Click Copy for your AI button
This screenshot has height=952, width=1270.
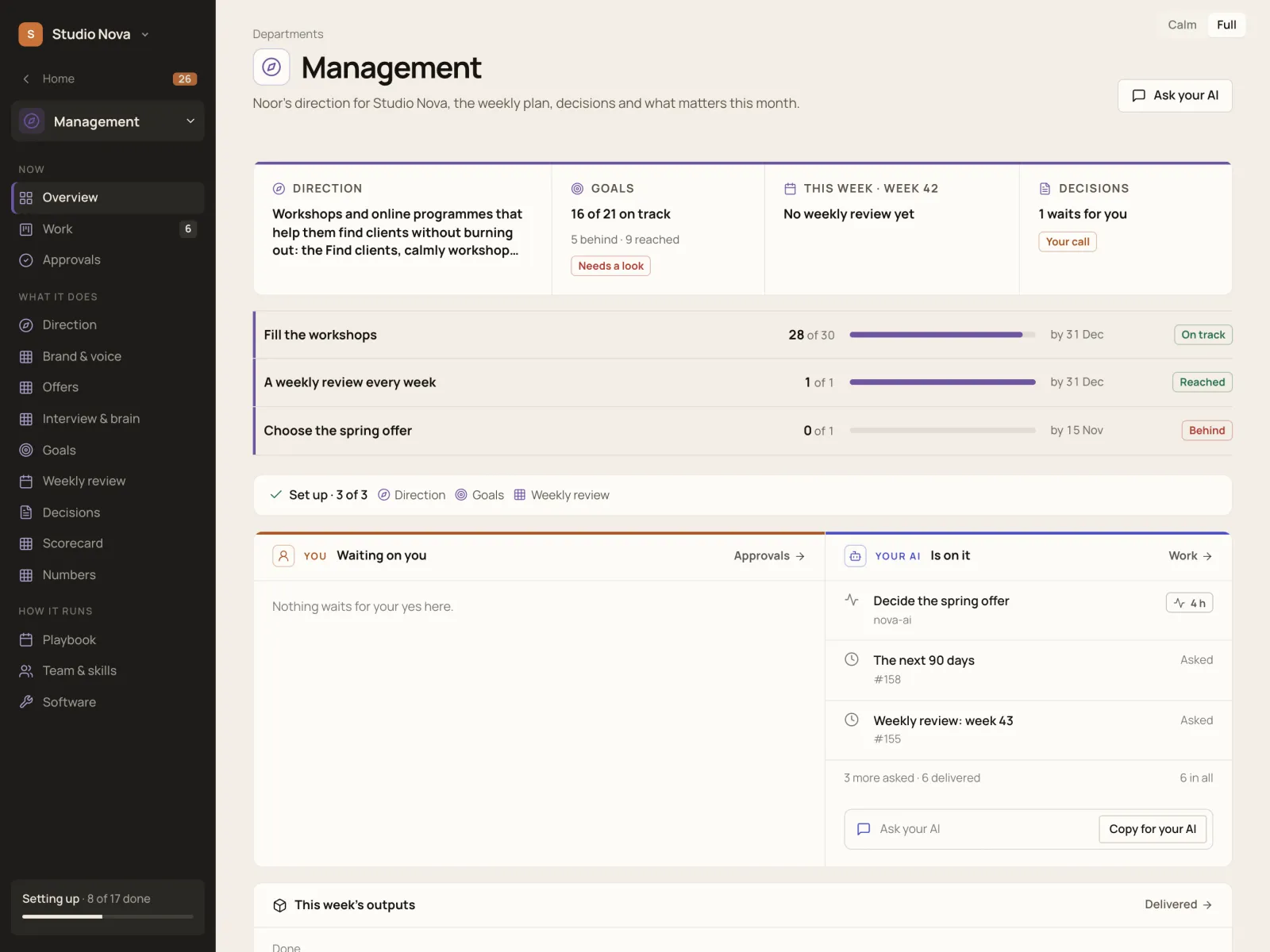1153,829
